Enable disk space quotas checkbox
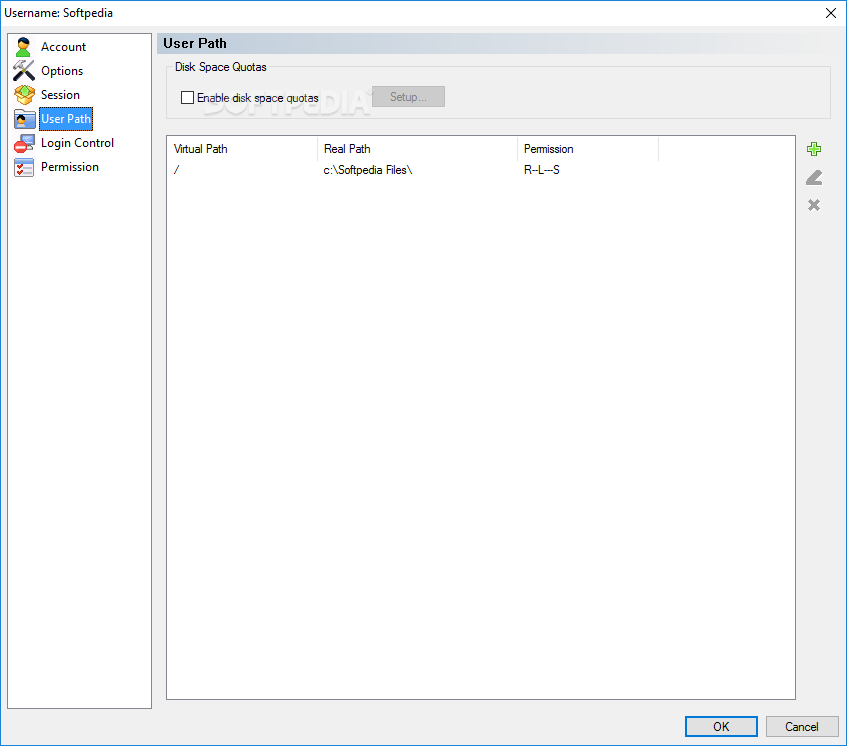The height and width of the screenshot is (746, 847). click(187, 98)
